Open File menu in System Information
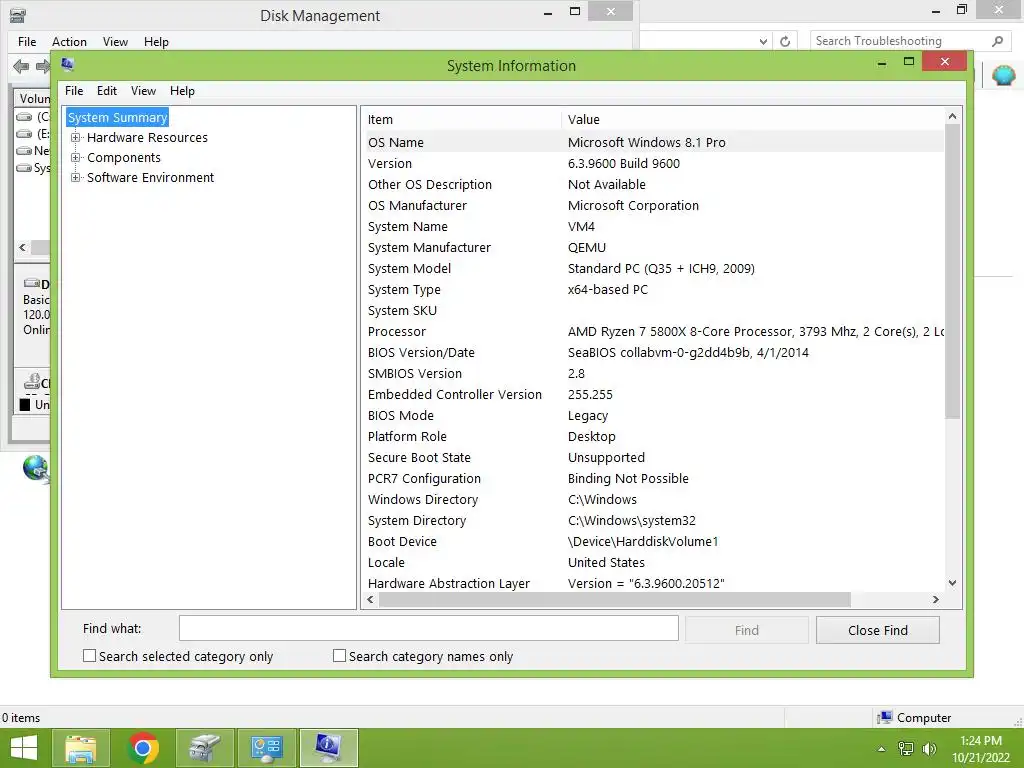The width and height of the screenshot is (1024, 768). tap(74, 91)
